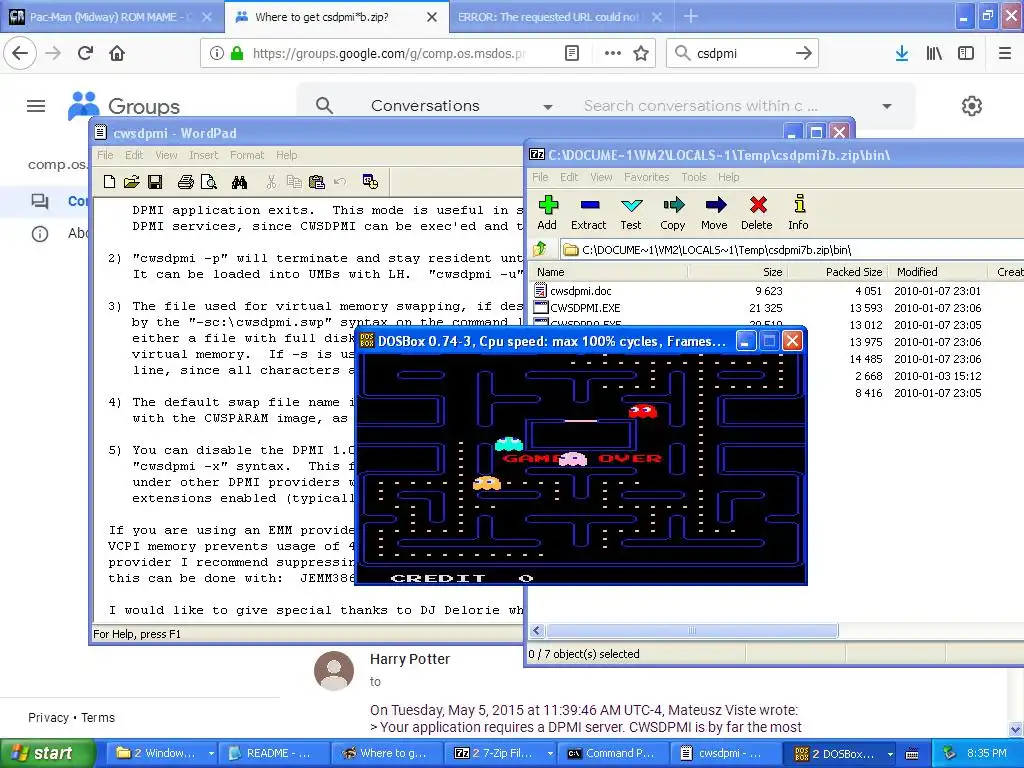Screen dimensions: 1024x768
Task: Open the page actions three-dot menu
Action: (613, 54)
